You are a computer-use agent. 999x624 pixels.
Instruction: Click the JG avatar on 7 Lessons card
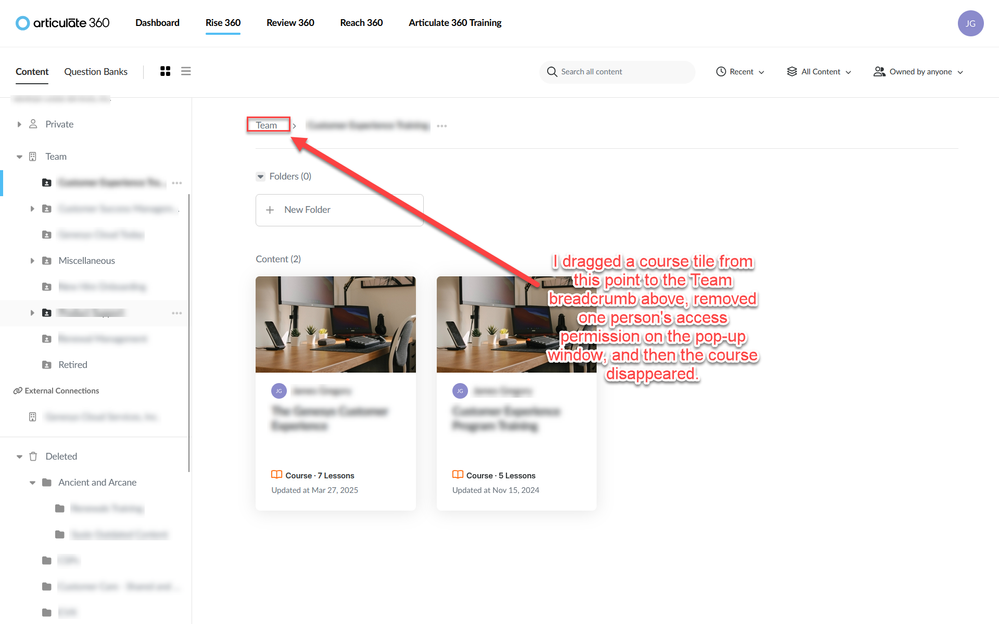click(x=279, y=391)
